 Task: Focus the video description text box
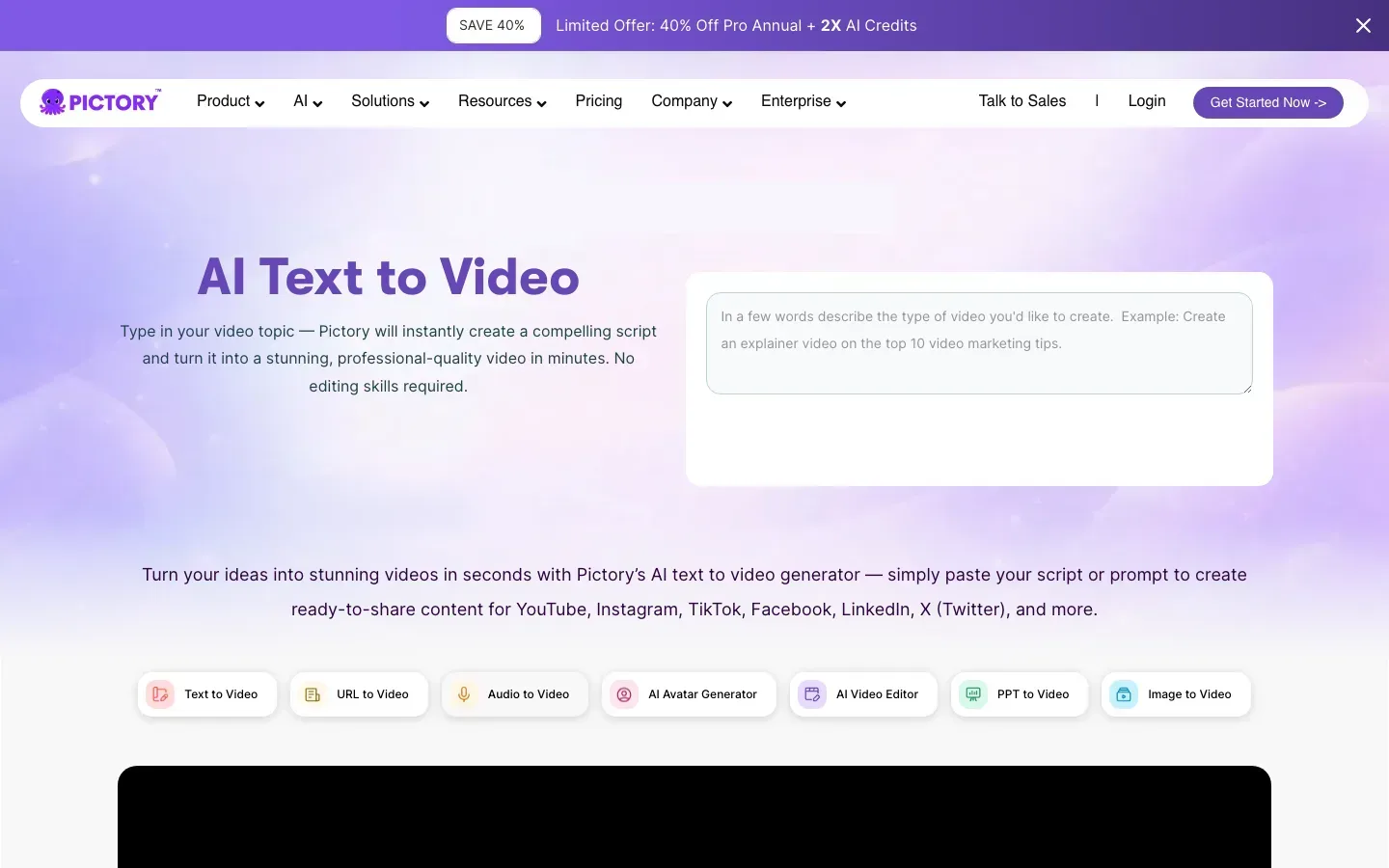click(979, 343)
